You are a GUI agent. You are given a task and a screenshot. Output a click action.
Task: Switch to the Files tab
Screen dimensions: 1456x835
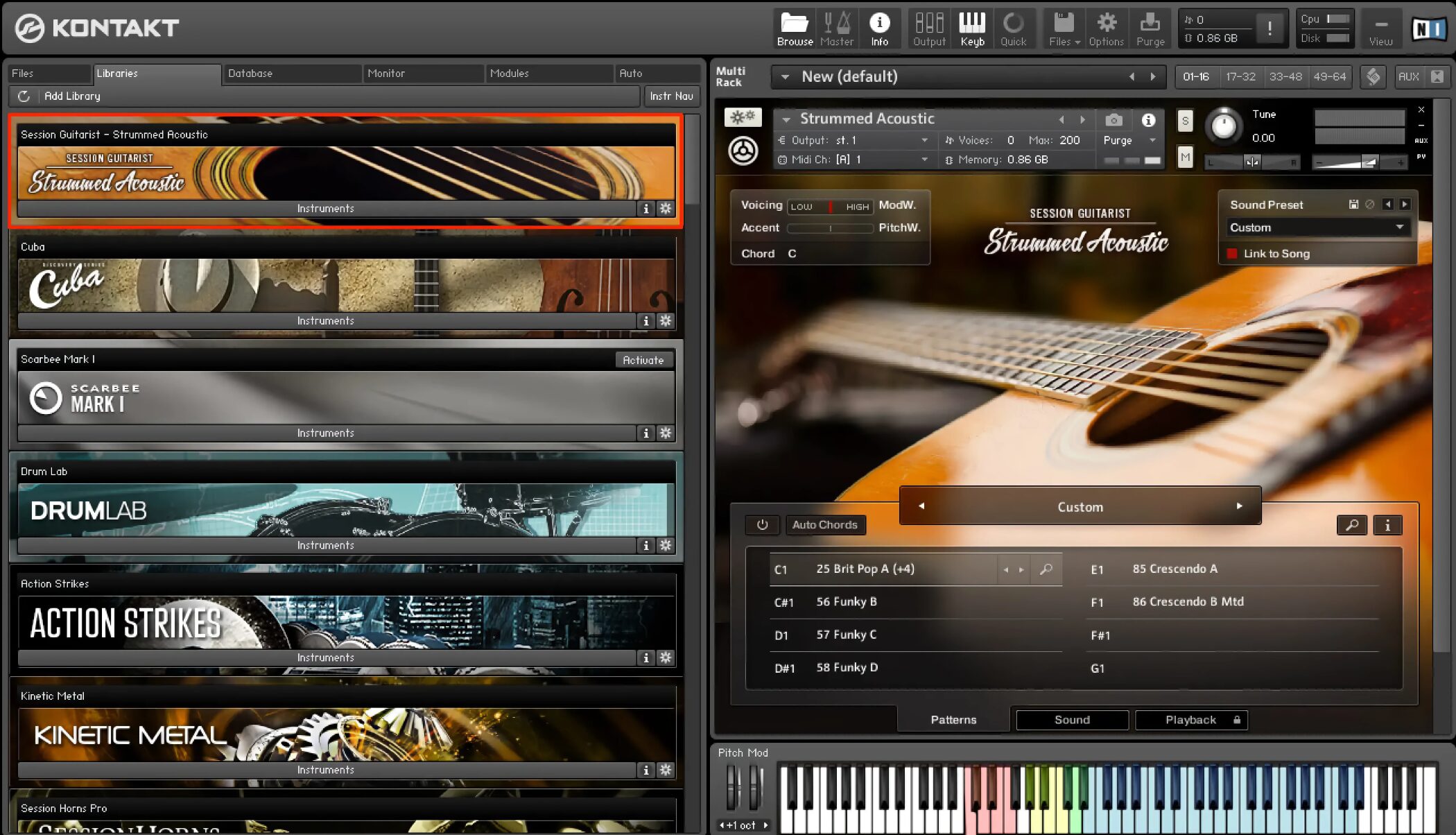click(49, 74)
